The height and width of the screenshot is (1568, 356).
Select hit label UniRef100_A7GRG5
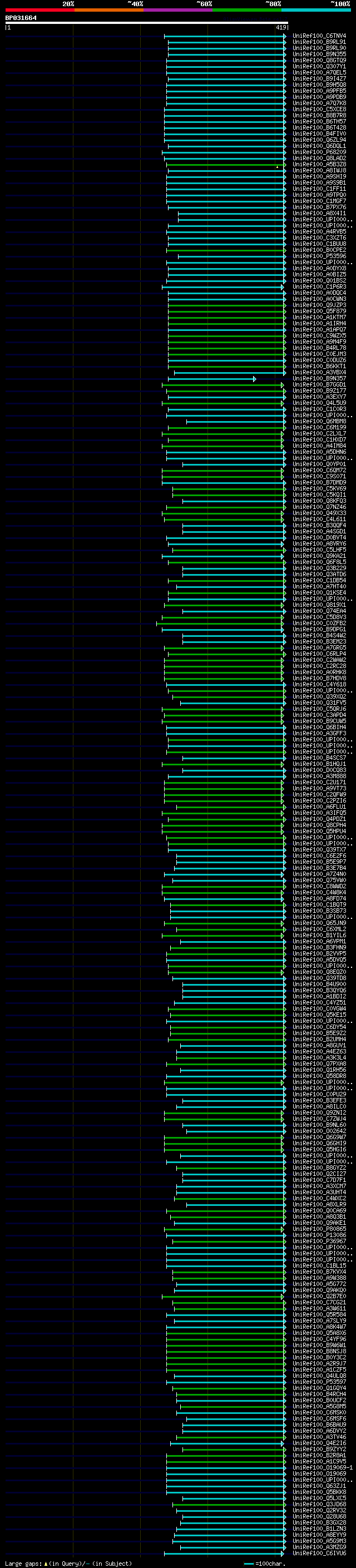point(319,647)
